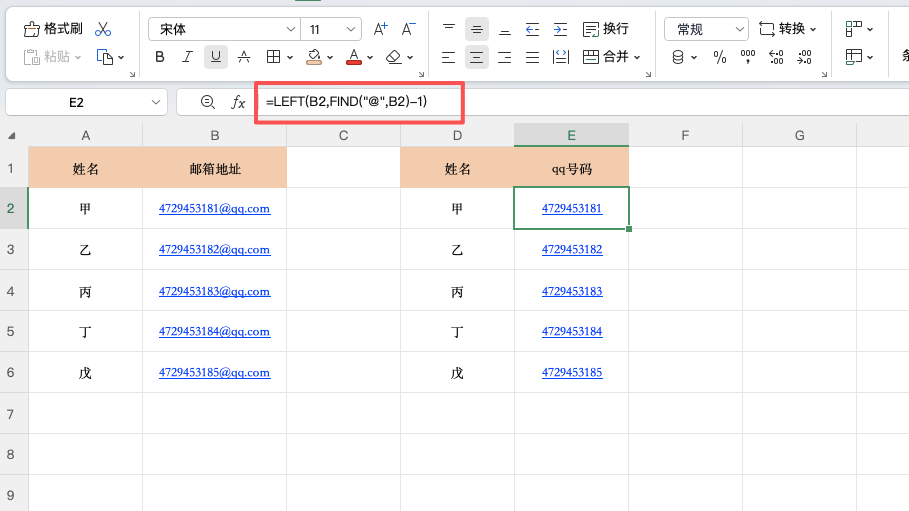This screenshot has height=511, width=909.
Task: Apply the fill color bucket
Action: [314, 57]
